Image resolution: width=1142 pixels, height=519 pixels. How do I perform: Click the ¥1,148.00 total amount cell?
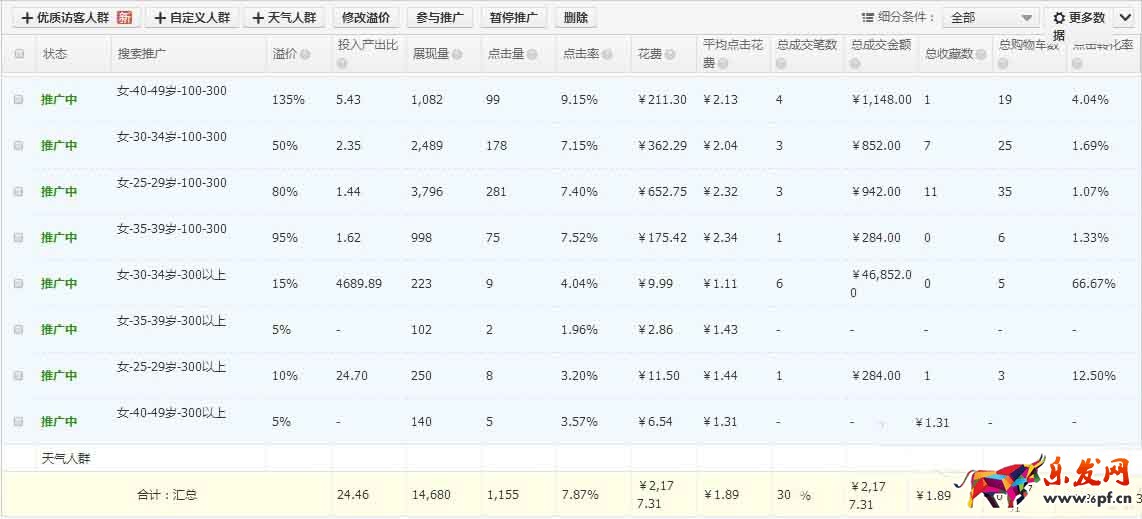pos(881,100)
